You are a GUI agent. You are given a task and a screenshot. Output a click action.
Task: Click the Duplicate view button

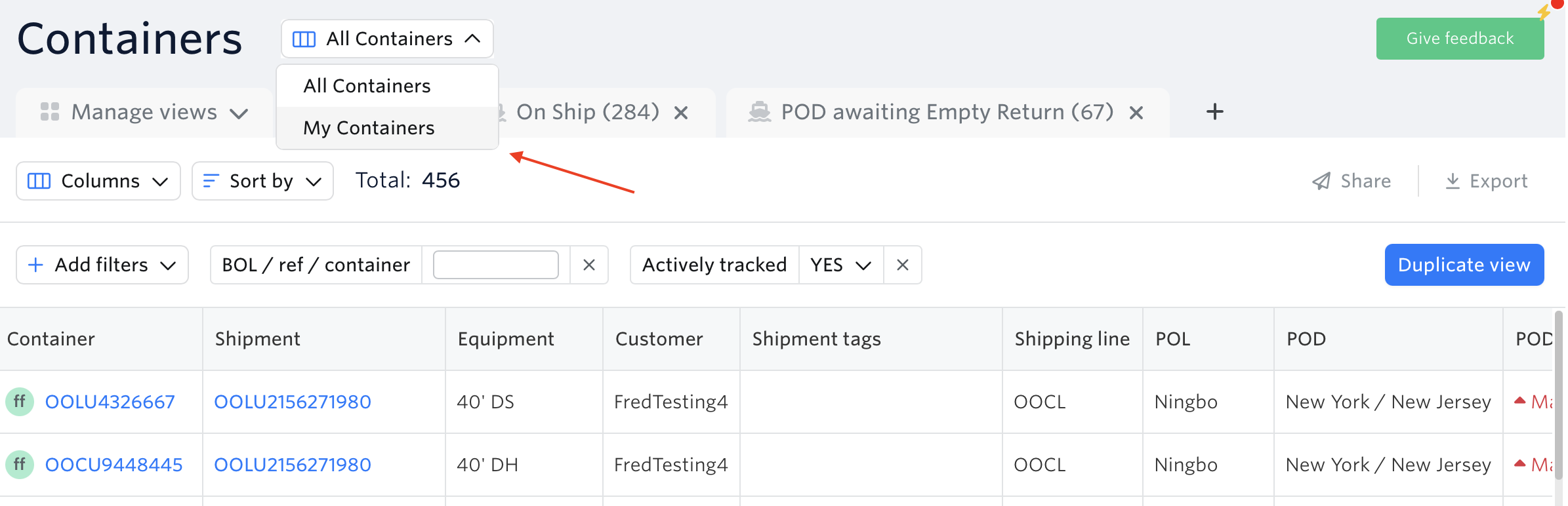click(1464, 265)
